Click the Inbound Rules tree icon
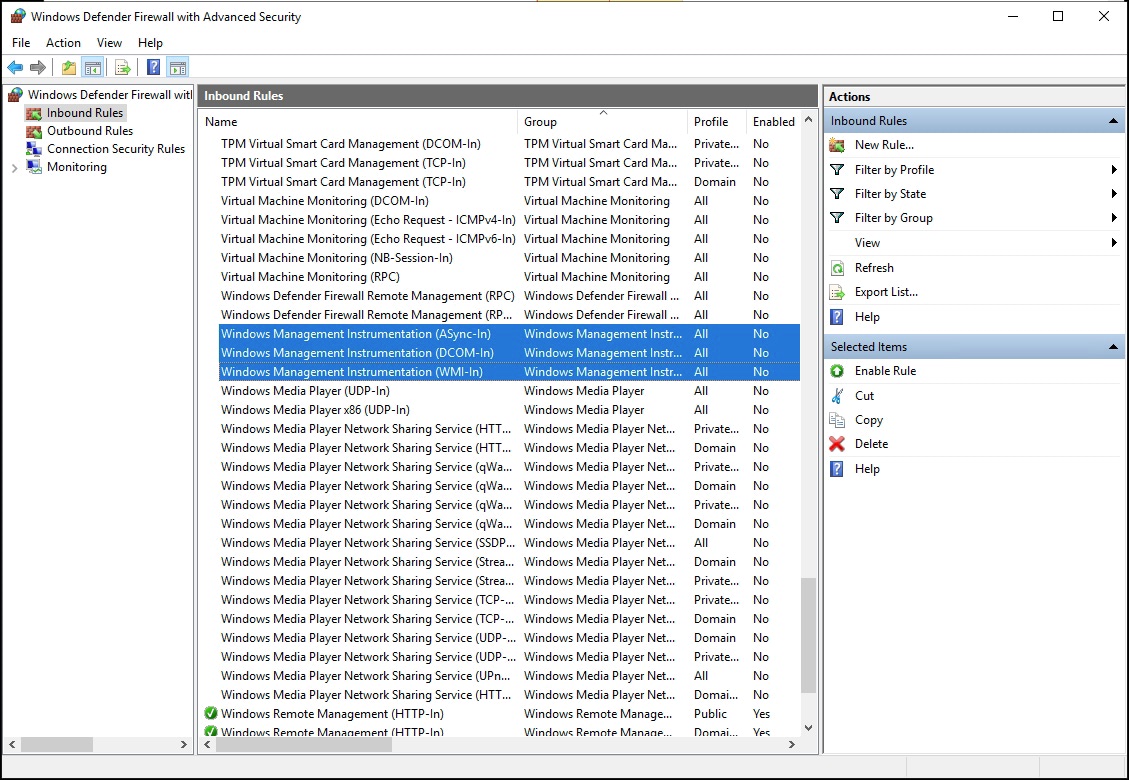Viewport: 1129px width, 780px height. (34, 113)
